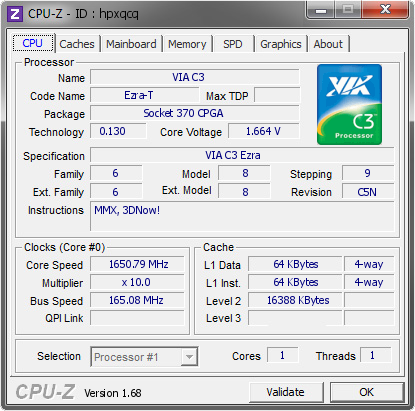Show the About tab
This screenshot has width=415, height=411.
tap(328, 44)
